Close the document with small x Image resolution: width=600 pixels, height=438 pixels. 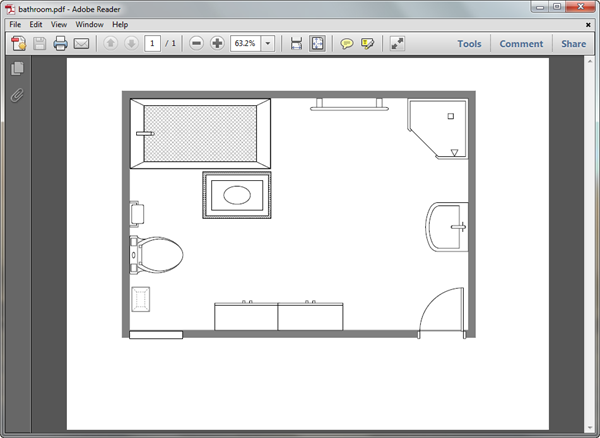(588, 25)
